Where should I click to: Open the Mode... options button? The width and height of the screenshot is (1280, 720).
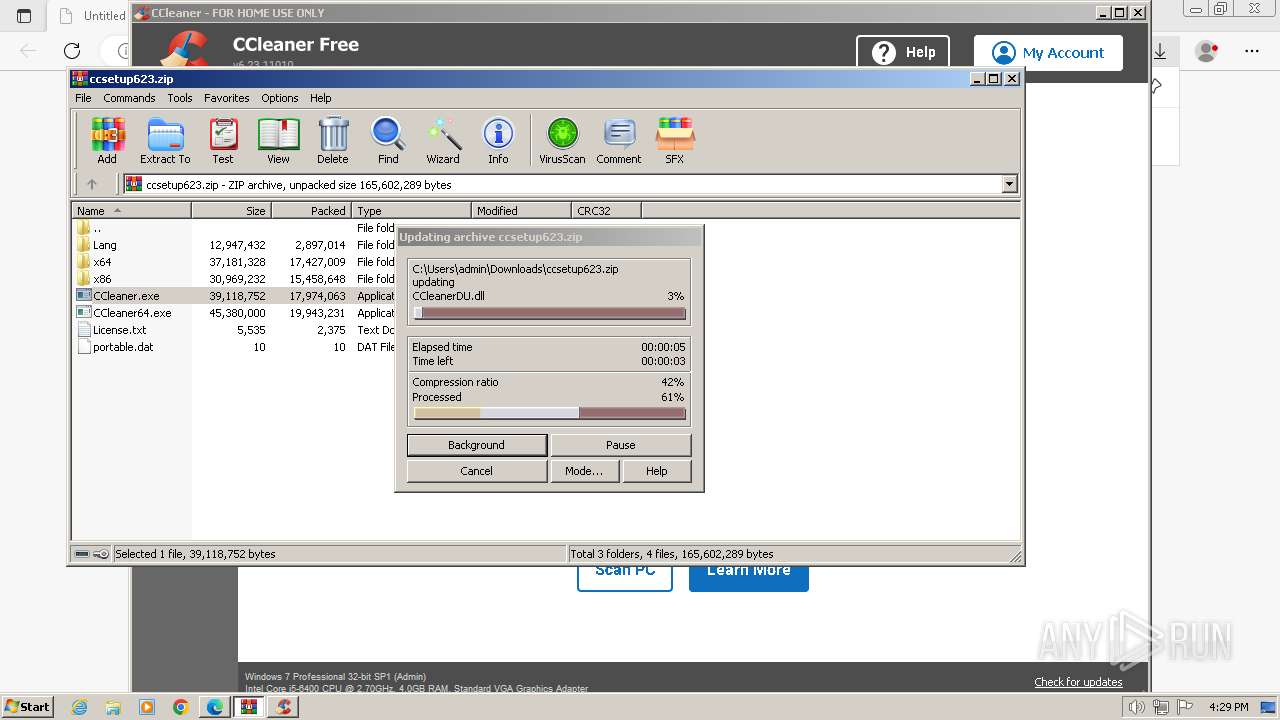[584, 471]
